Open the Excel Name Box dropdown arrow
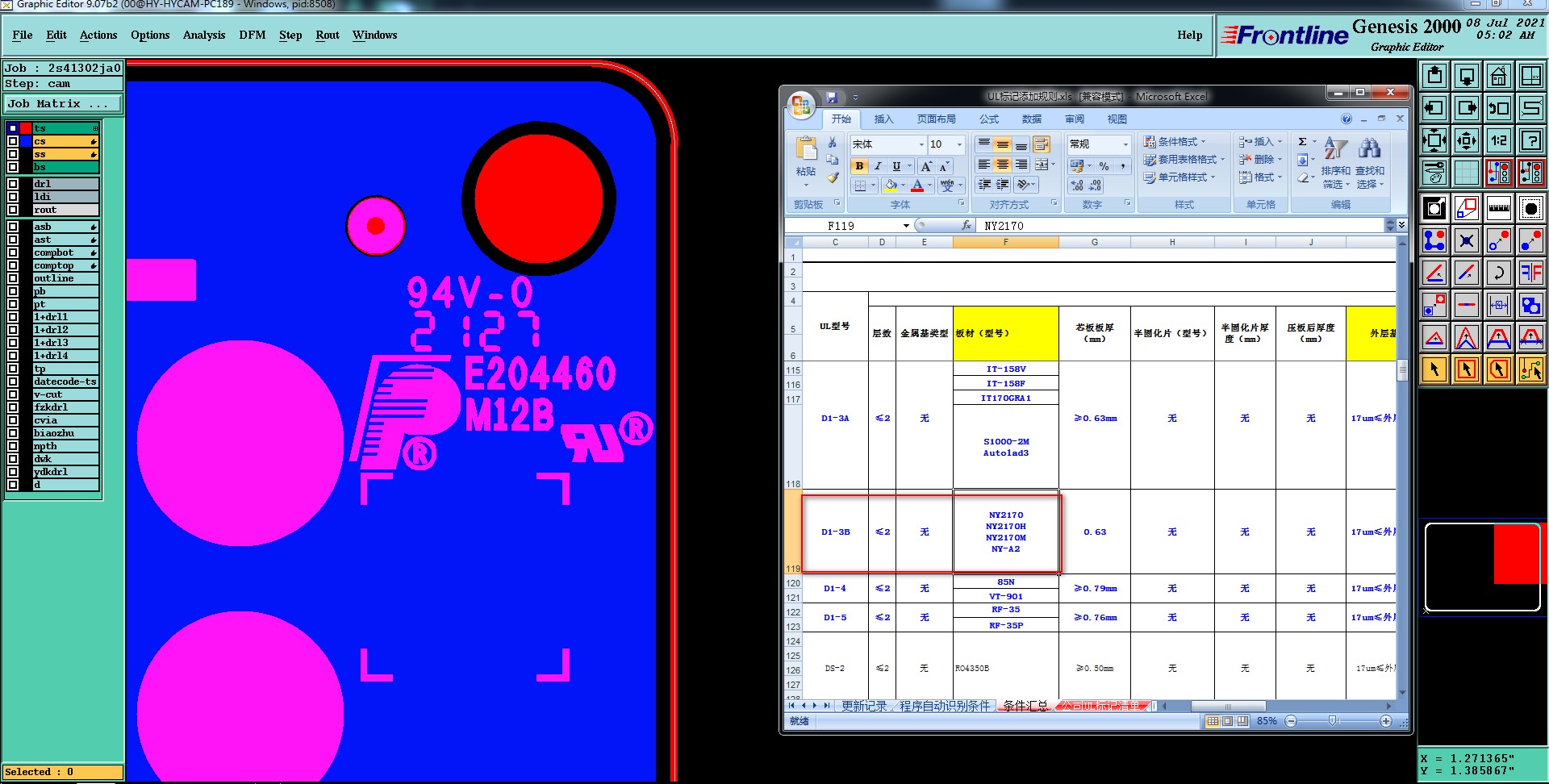Image resolution: width=1549 pixels, height=784 pixels. pos(906,226)
